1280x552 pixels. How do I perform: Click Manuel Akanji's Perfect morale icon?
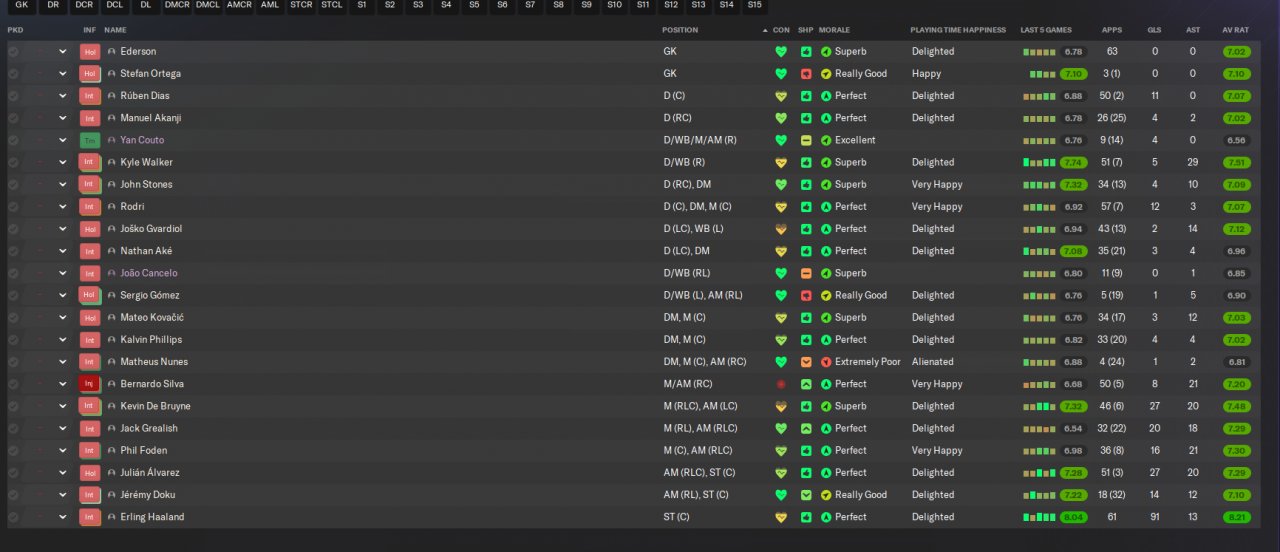[x=826, y=118]
